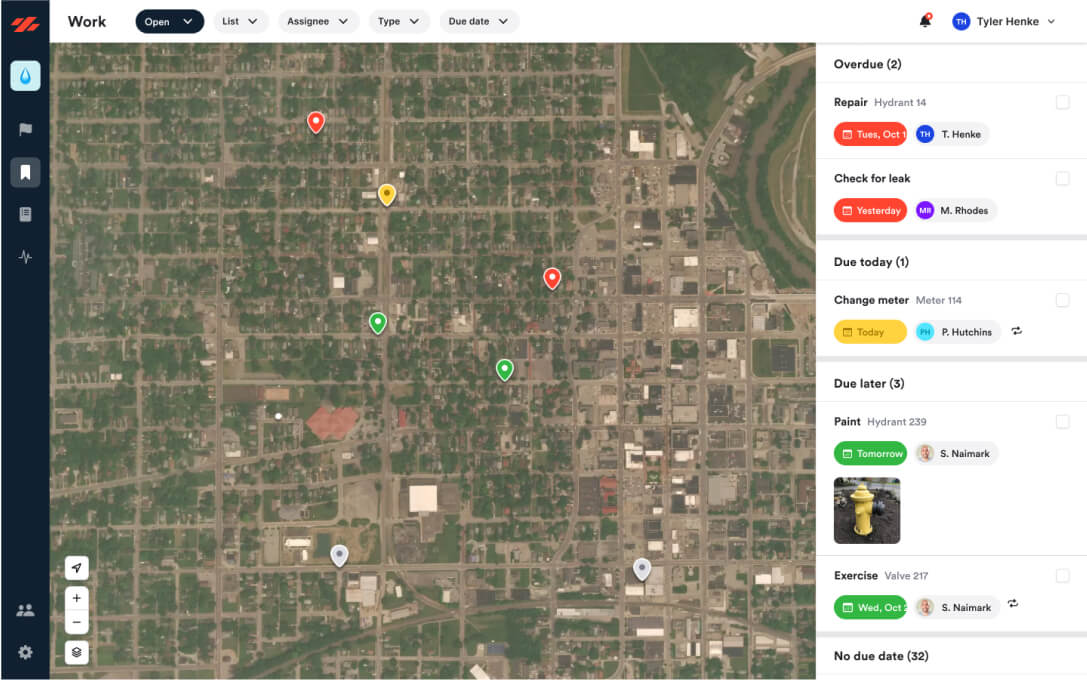Open the notes document icon in sidebar

point(25,214)
